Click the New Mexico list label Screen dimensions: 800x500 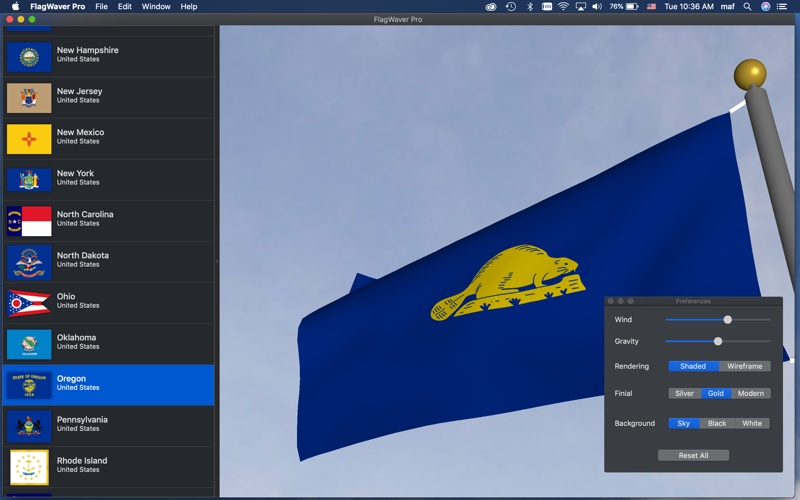coord(81,132)
